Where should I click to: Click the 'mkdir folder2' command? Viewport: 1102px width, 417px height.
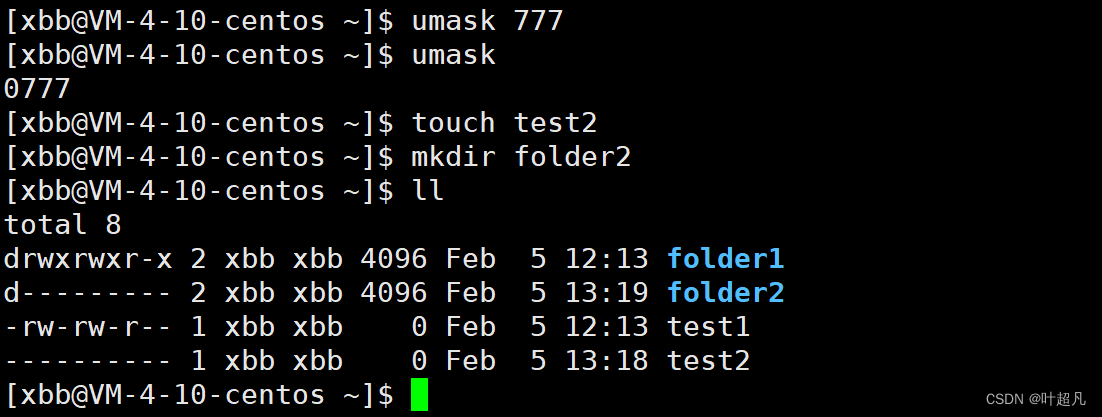[x=521, y=157]
